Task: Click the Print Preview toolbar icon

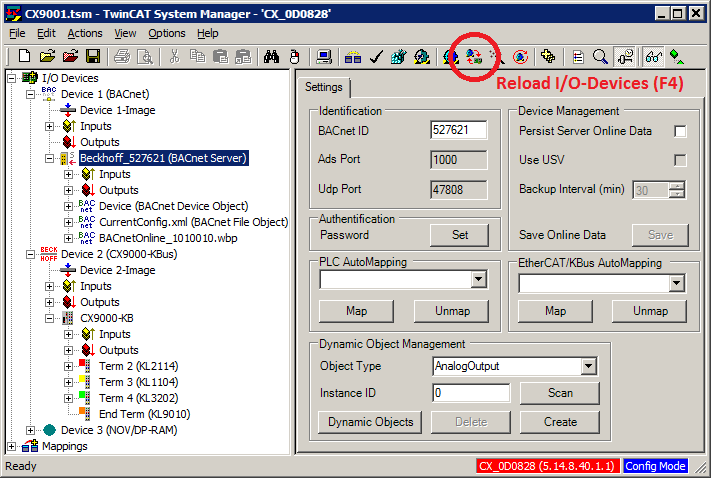Action: click(x=145, y=56)
